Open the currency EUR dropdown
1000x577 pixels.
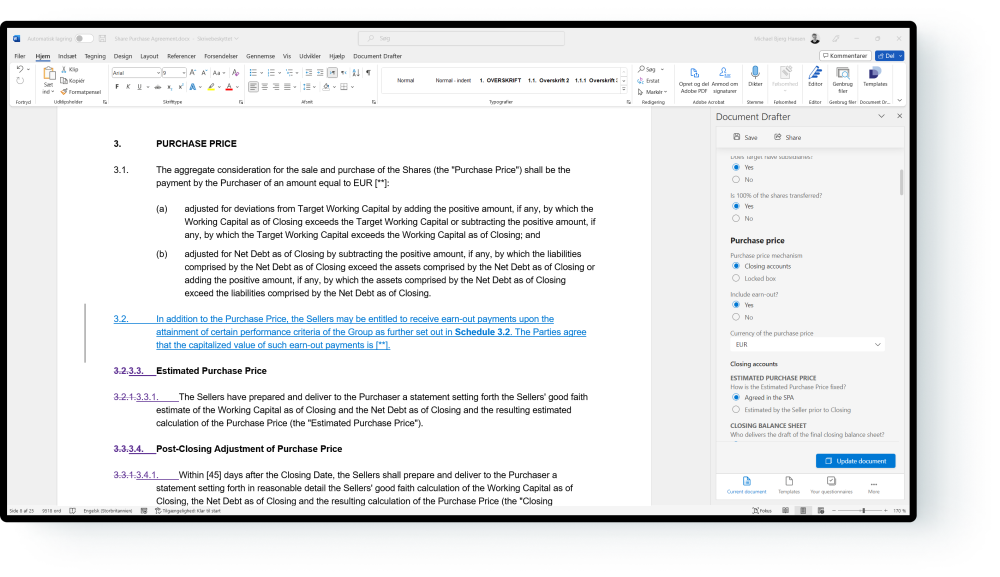(807, 345)
